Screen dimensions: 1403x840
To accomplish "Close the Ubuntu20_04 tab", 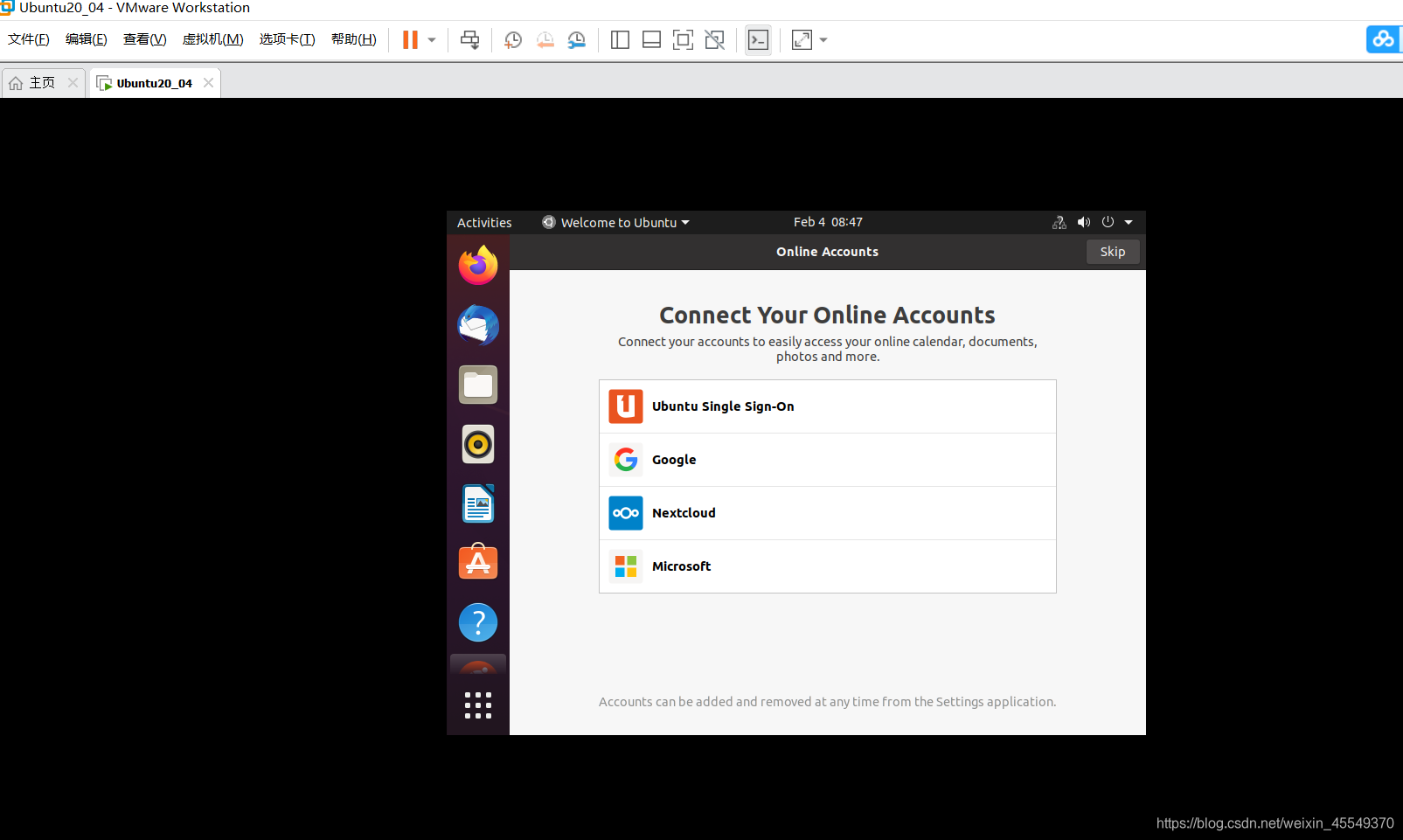I will pos(208,82).
